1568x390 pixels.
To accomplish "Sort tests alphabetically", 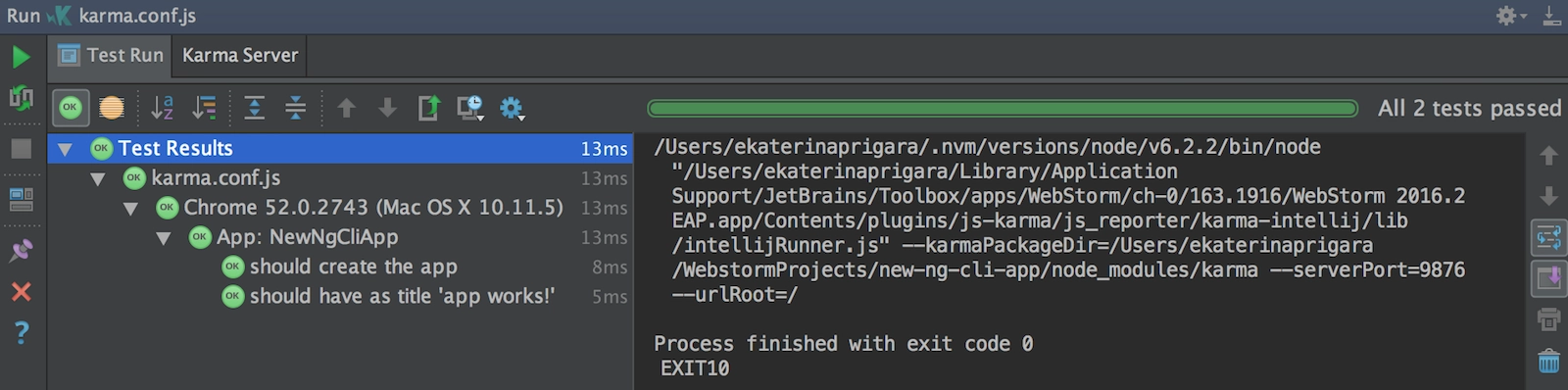I will [x=162, y=108].
